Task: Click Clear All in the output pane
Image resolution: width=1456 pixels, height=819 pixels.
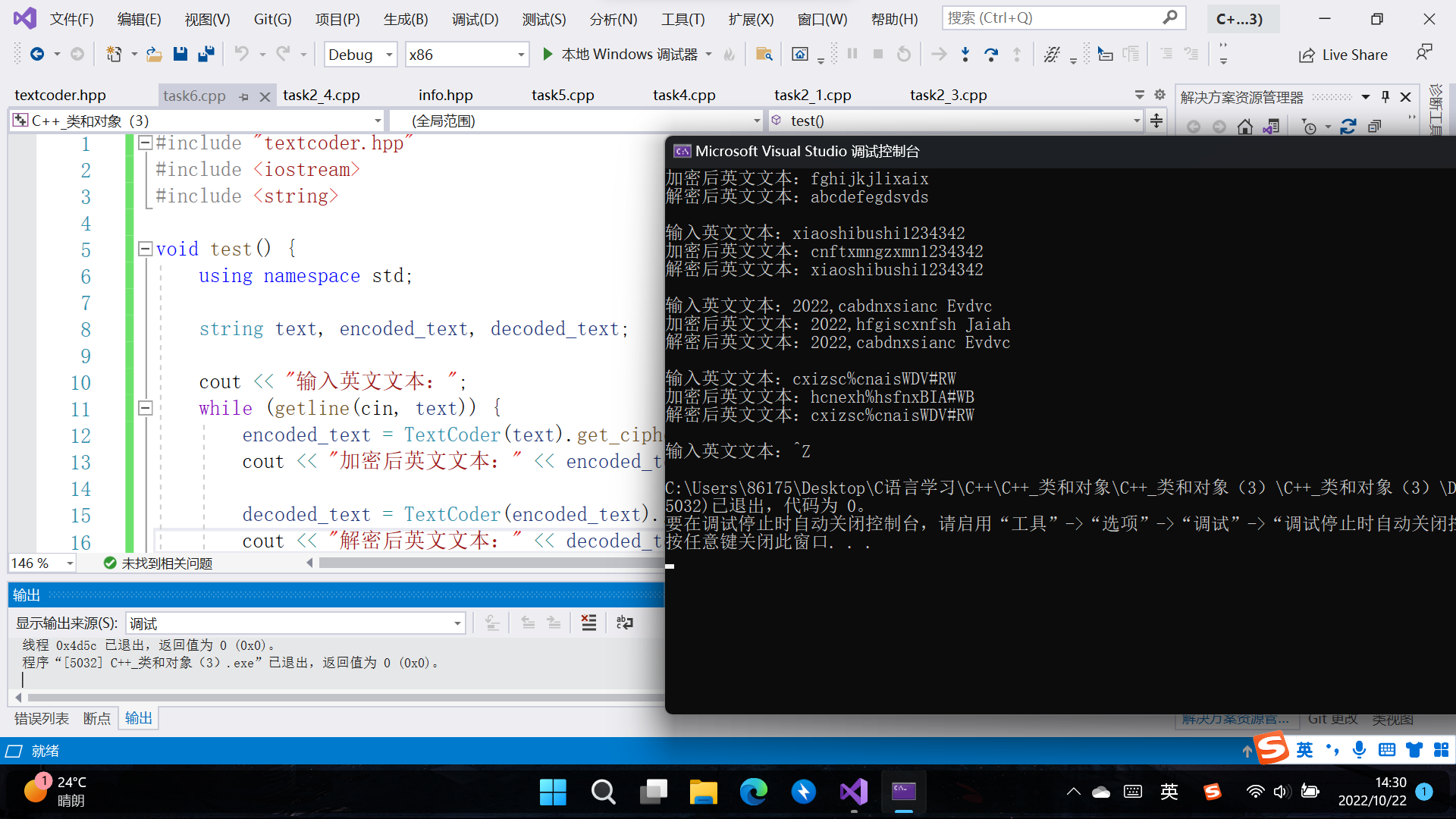Action: tap(588, 623)
